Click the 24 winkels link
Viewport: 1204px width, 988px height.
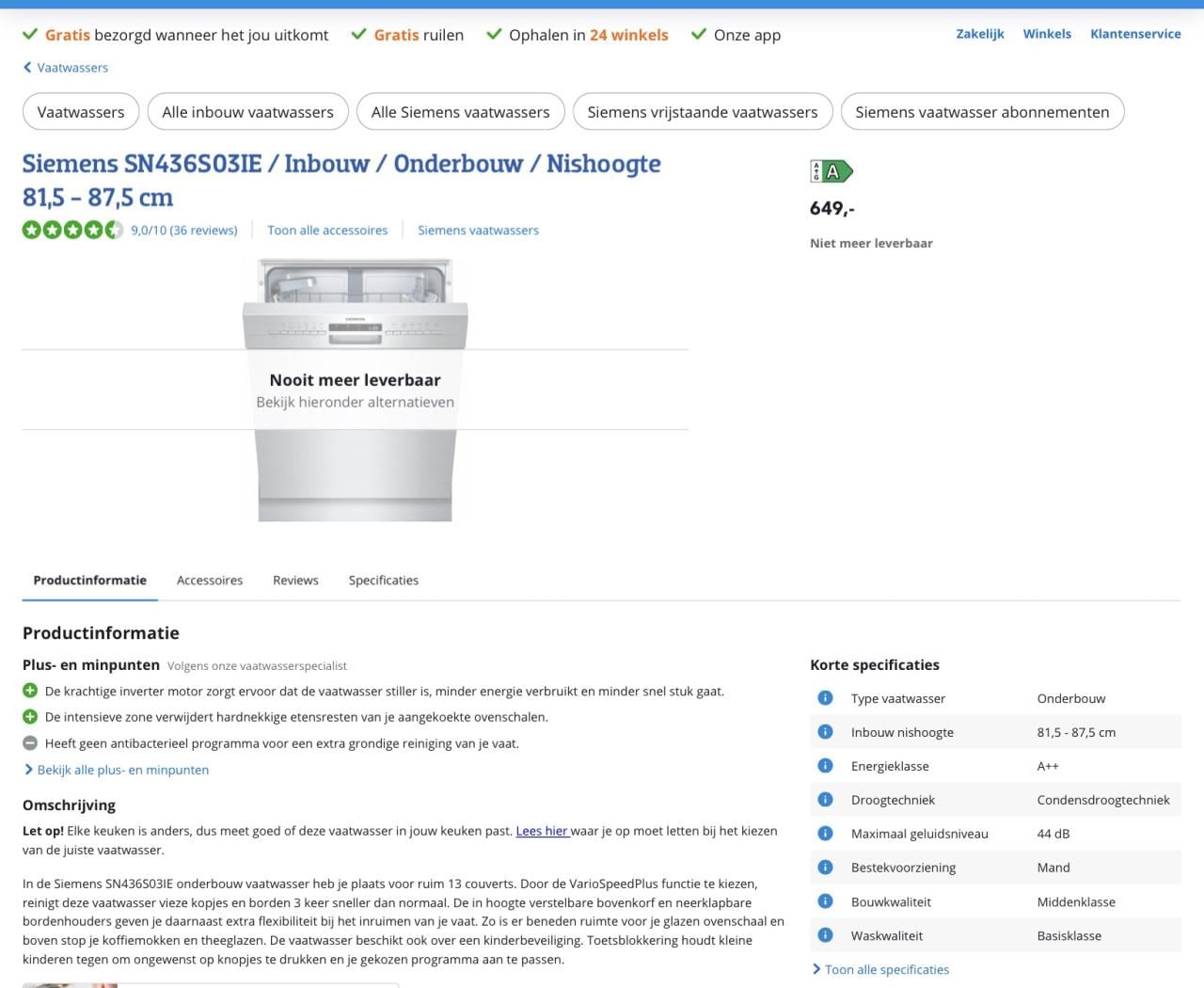pos(629,35)
